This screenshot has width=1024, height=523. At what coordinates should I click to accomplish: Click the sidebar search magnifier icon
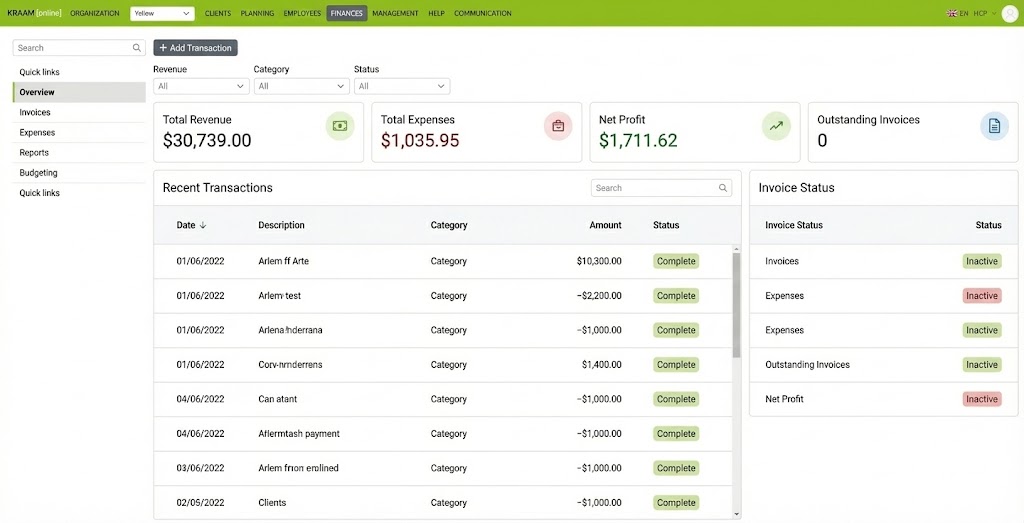coord(137,48)
